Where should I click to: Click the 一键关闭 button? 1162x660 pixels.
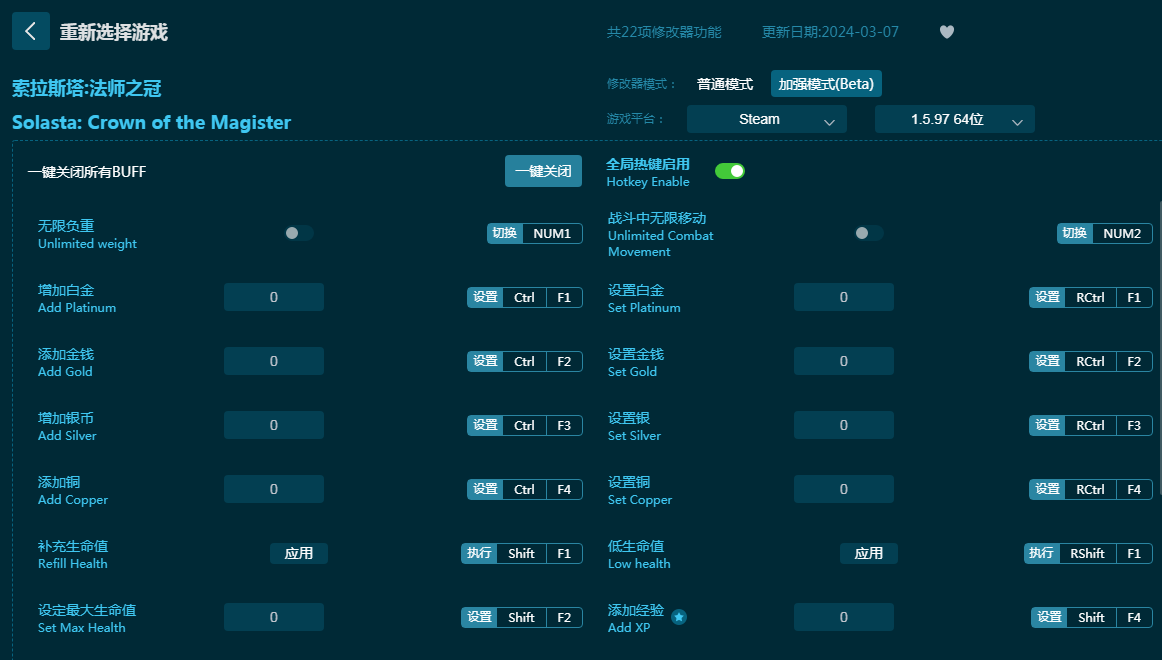pos(543,171)
